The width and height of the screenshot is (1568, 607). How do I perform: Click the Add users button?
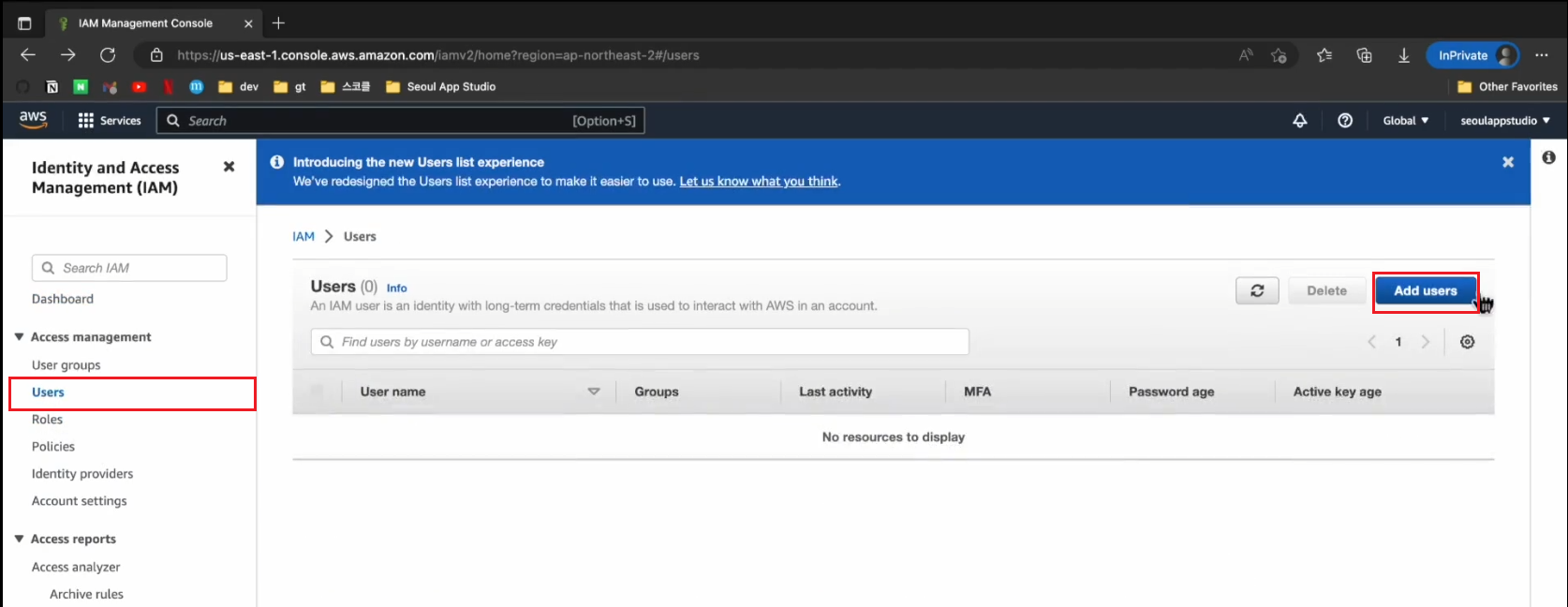(x=1426, y=291)
